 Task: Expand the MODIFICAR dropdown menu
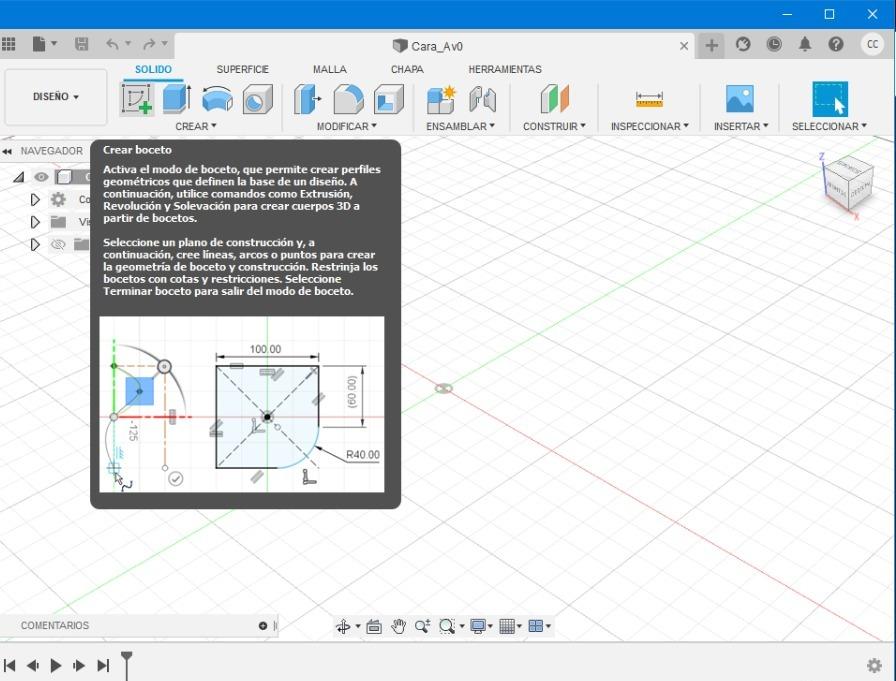click(346, 126)
